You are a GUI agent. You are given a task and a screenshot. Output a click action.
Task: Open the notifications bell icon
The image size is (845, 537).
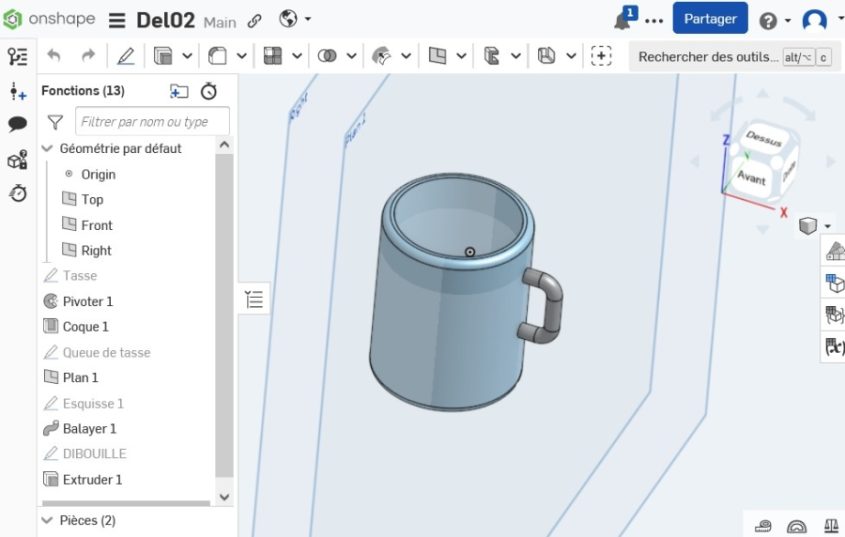coord(623,20)
